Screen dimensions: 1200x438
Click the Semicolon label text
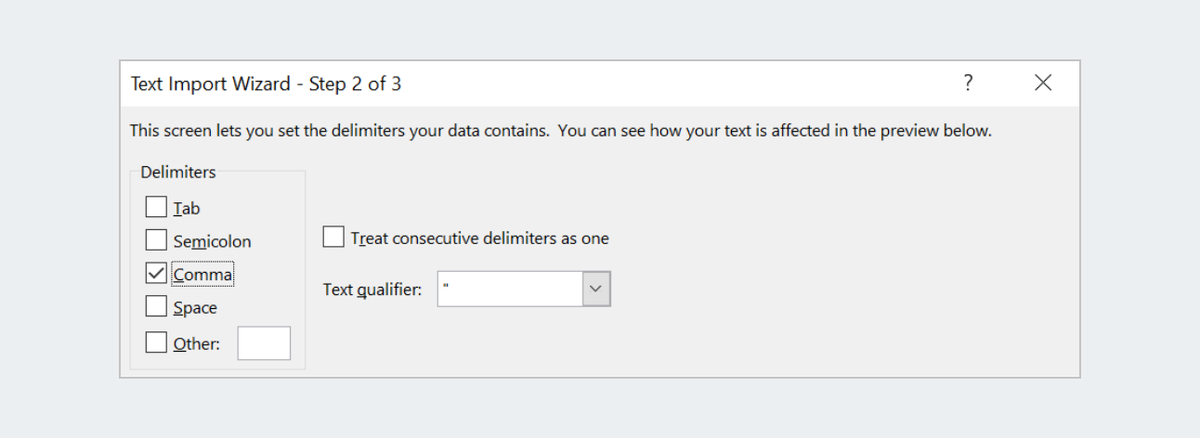(x=213, y=241)
